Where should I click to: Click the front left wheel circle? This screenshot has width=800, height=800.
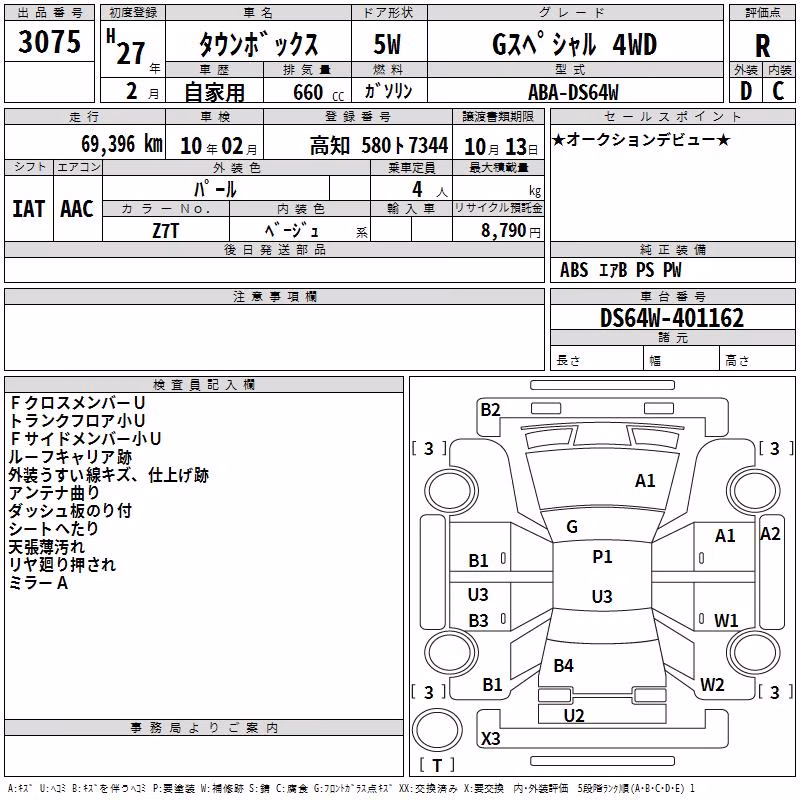pyautogui.click(x=451, y=491)
